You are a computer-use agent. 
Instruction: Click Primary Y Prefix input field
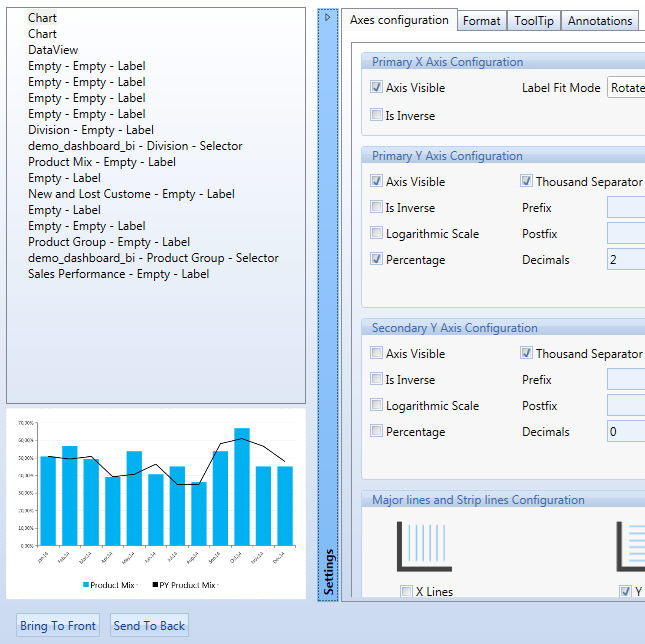[626, 207]
